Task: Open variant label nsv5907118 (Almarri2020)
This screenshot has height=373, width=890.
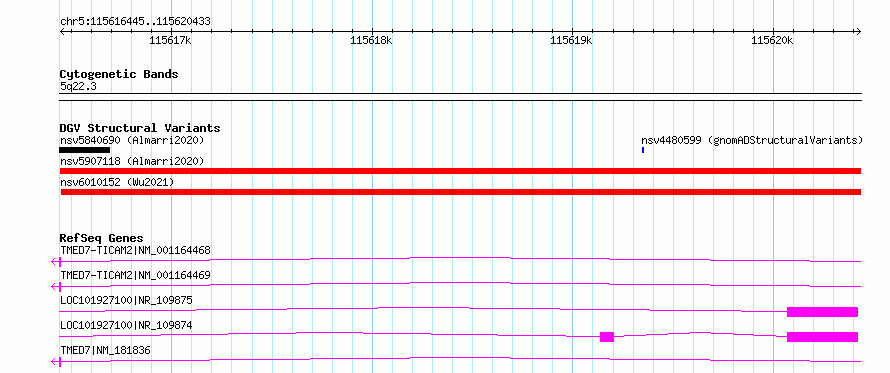Action: click(132, 161)
